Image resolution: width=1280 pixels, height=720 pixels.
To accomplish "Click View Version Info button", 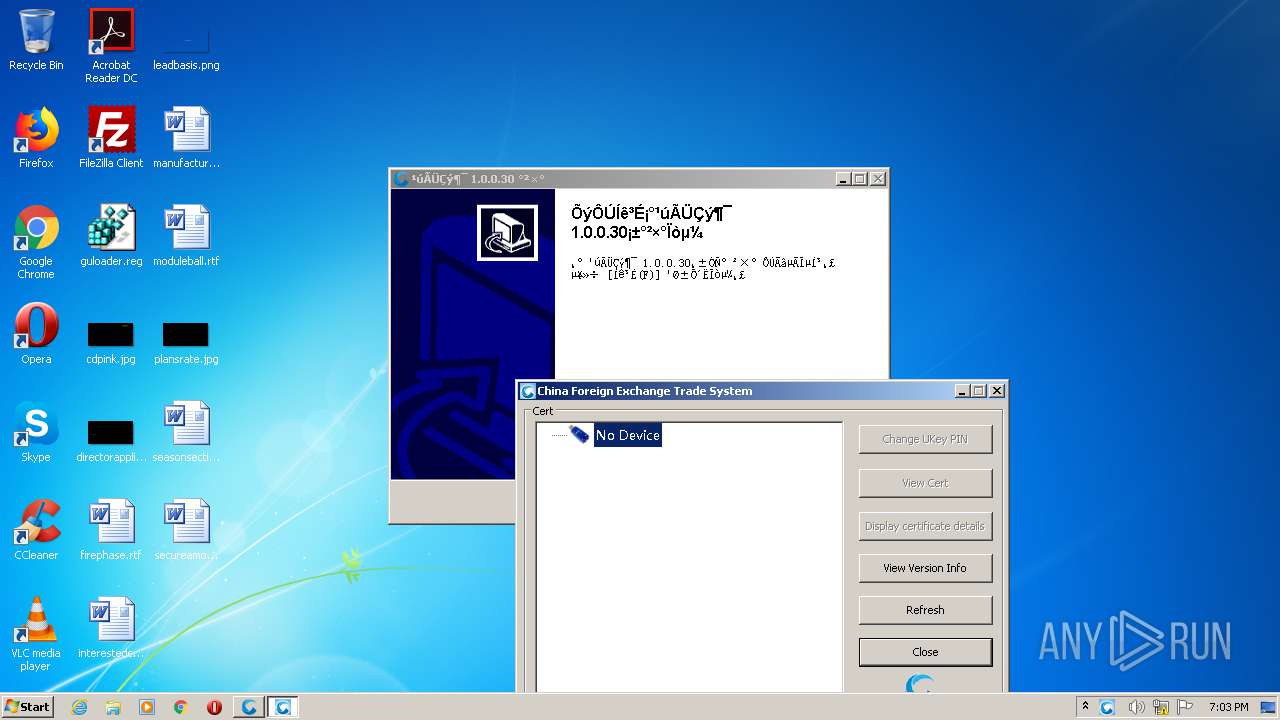I will (925, 568).
